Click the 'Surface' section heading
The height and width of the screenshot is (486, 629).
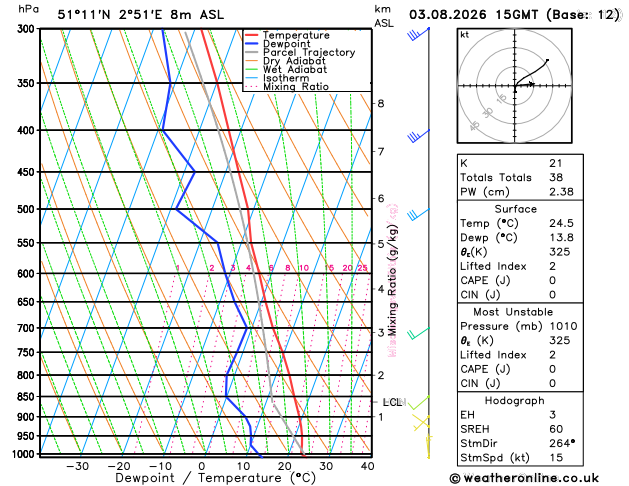coord(515,209)
